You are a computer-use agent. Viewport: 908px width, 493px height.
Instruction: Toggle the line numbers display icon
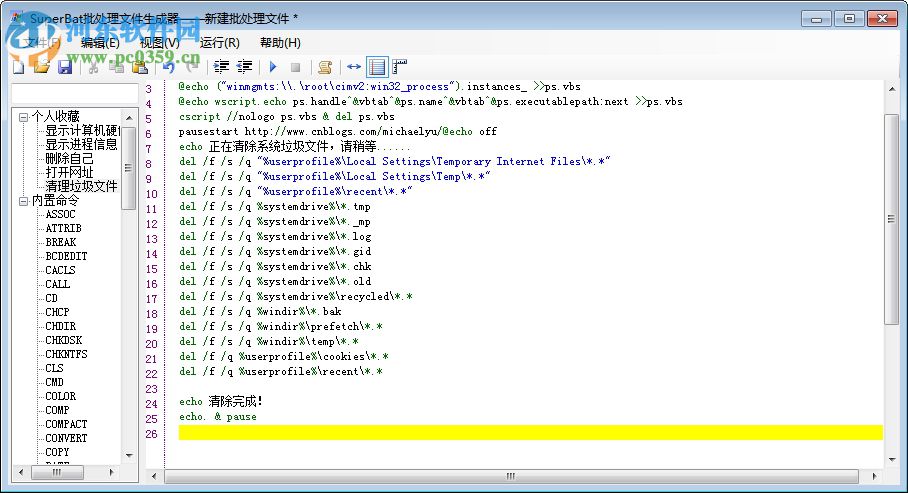click(377, 67)
